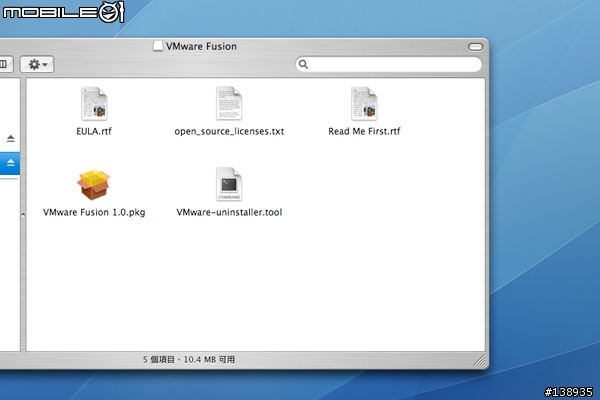Screen dimensions: 600x400
Task: Click the Finder search field
Action: point(389,64)
